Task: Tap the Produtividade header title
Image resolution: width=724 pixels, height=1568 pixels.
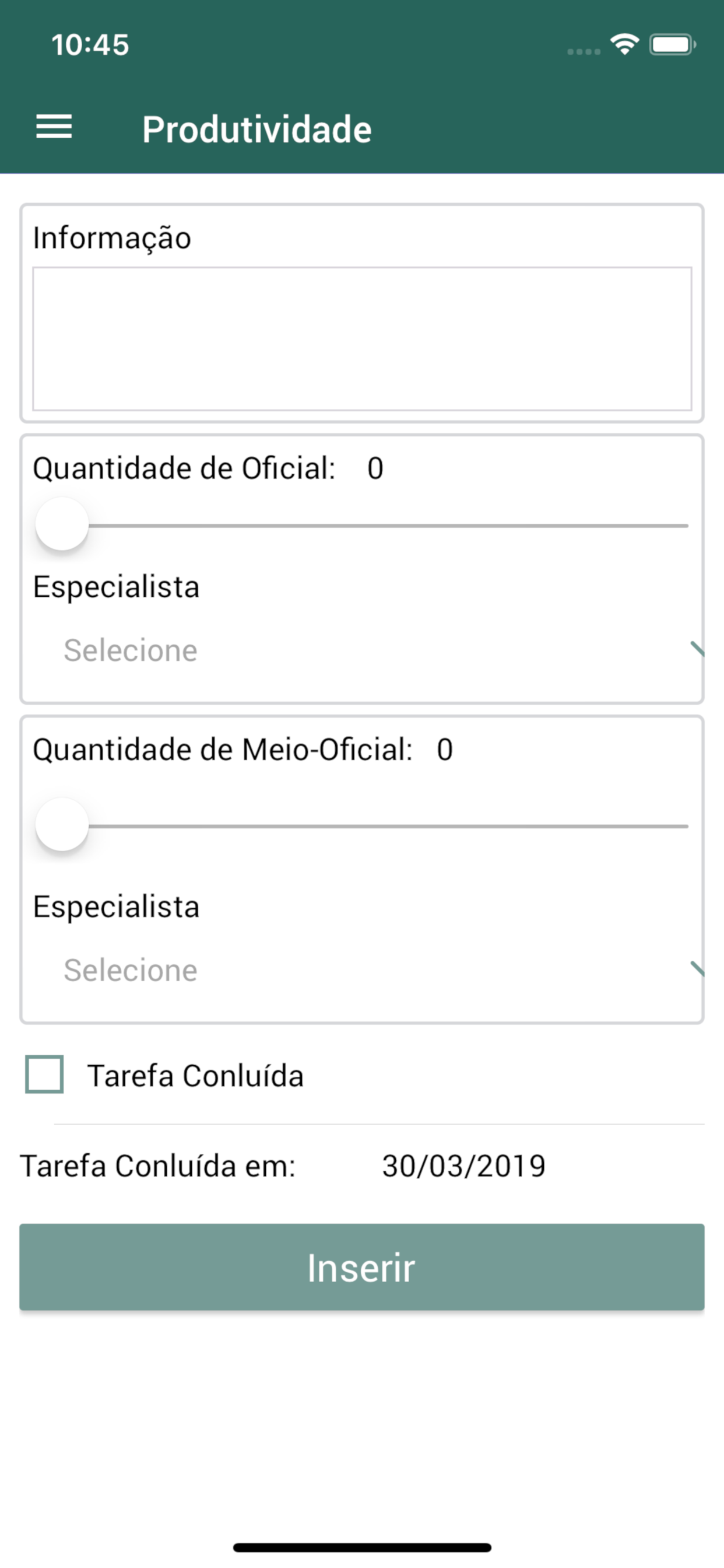Action: pyautogui.click(x=256, y=129)
